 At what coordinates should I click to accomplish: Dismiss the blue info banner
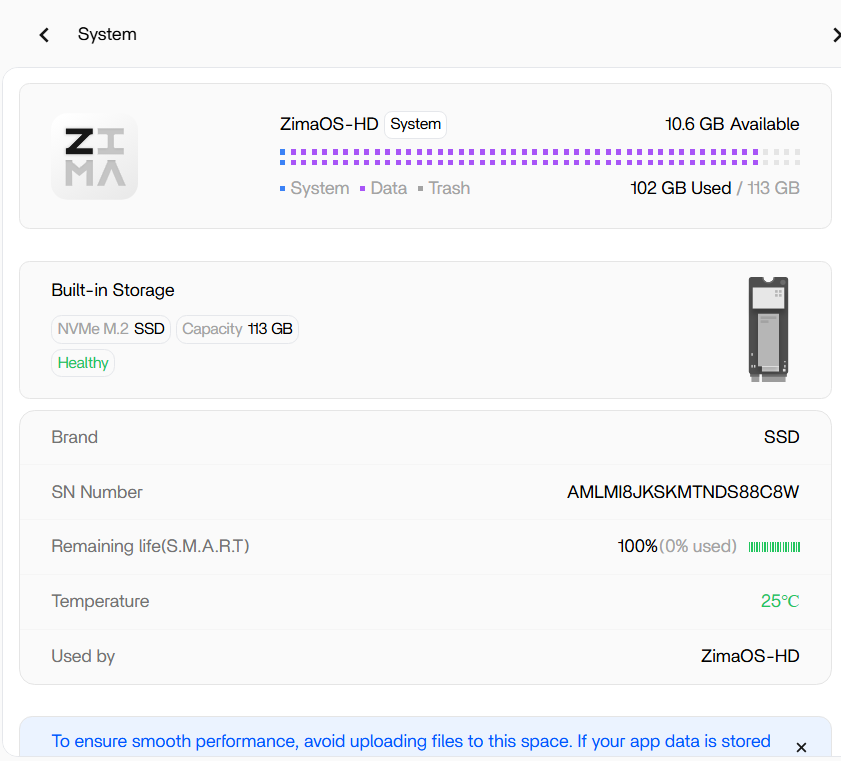tap(800, 747)
